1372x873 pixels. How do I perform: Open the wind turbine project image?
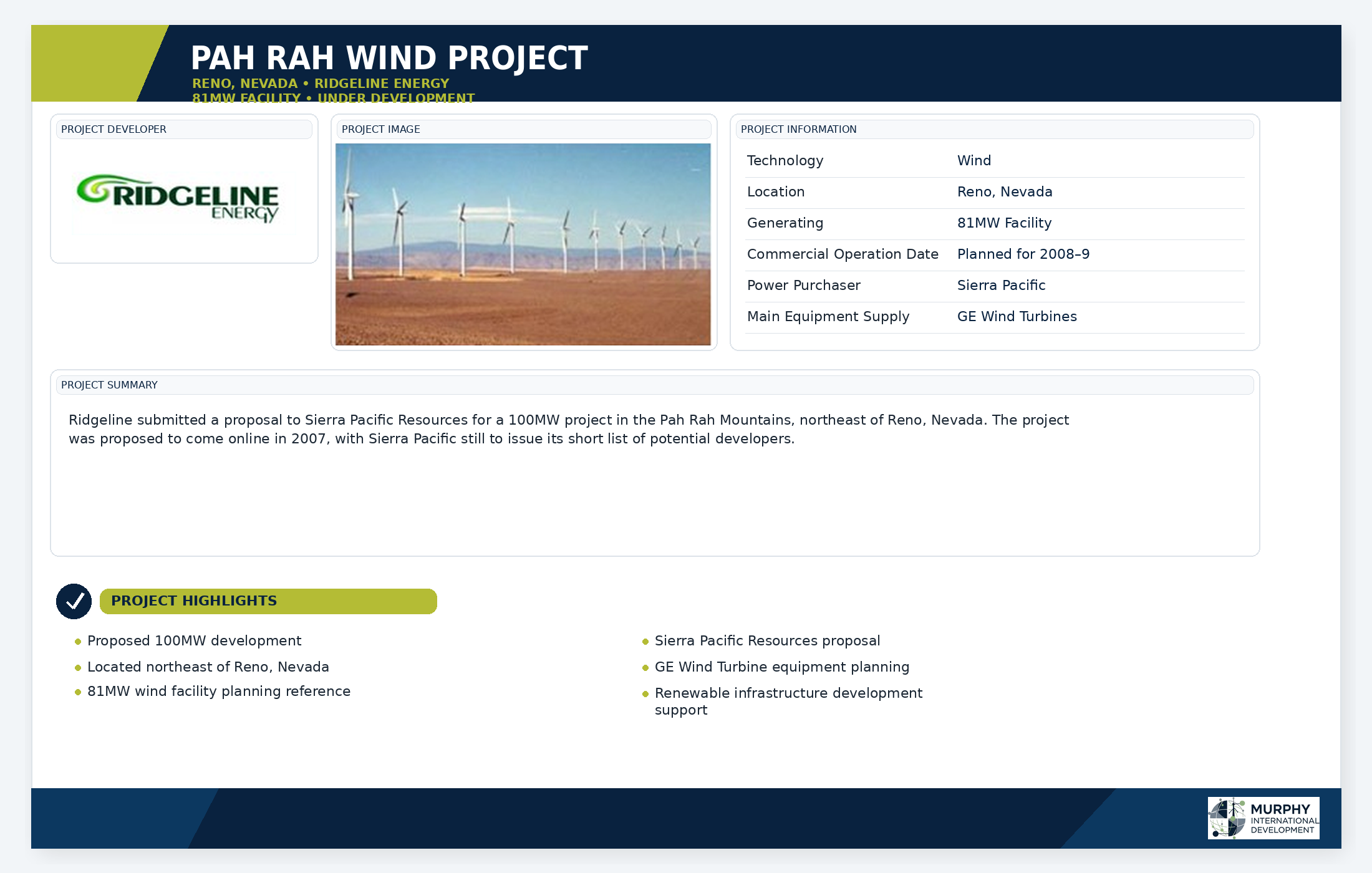[x=523, y=244]
